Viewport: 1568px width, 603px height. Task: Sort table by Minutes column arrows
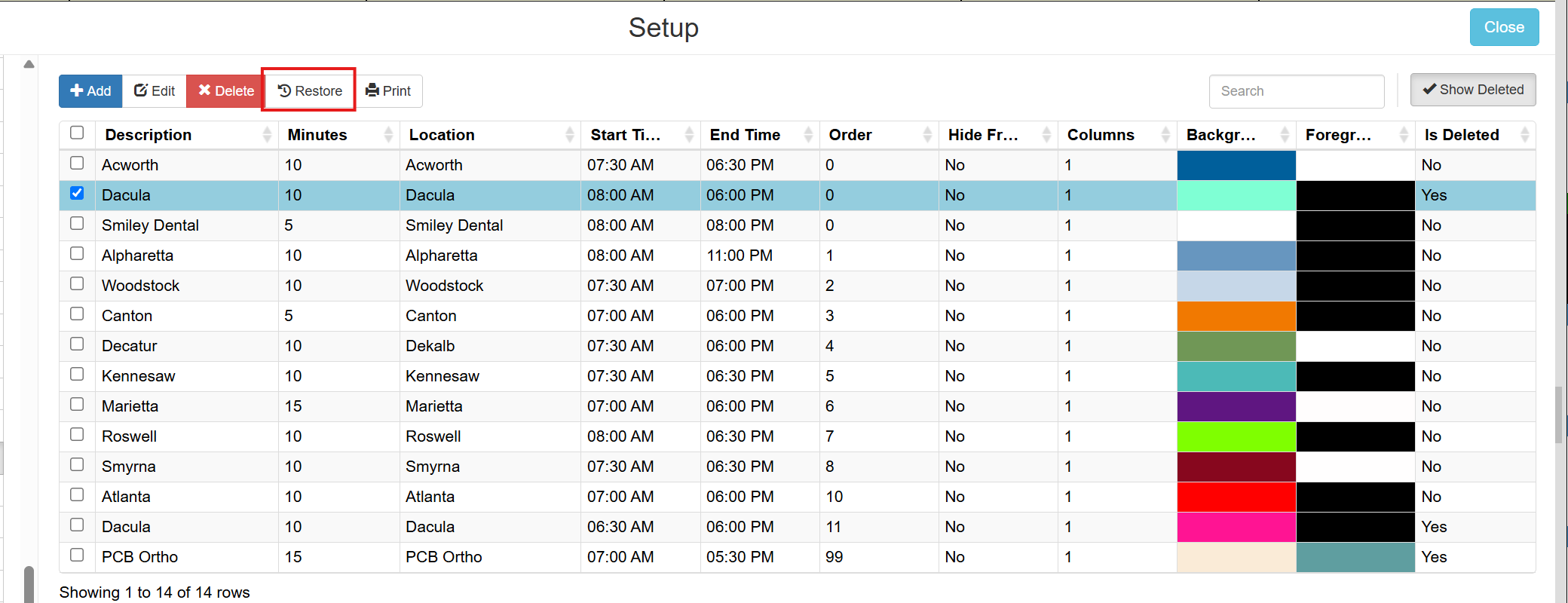point(388,135)
